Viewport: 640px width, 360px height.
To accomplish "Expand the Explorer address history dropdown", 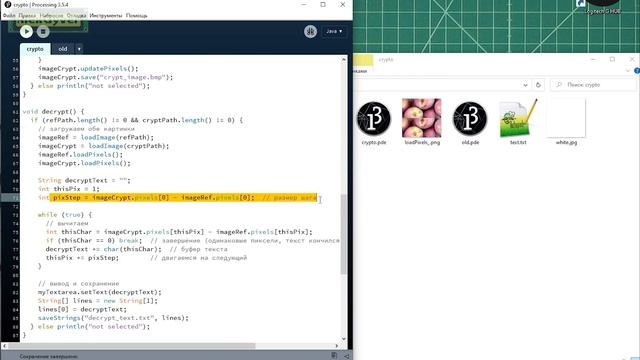I will point(525,85).
